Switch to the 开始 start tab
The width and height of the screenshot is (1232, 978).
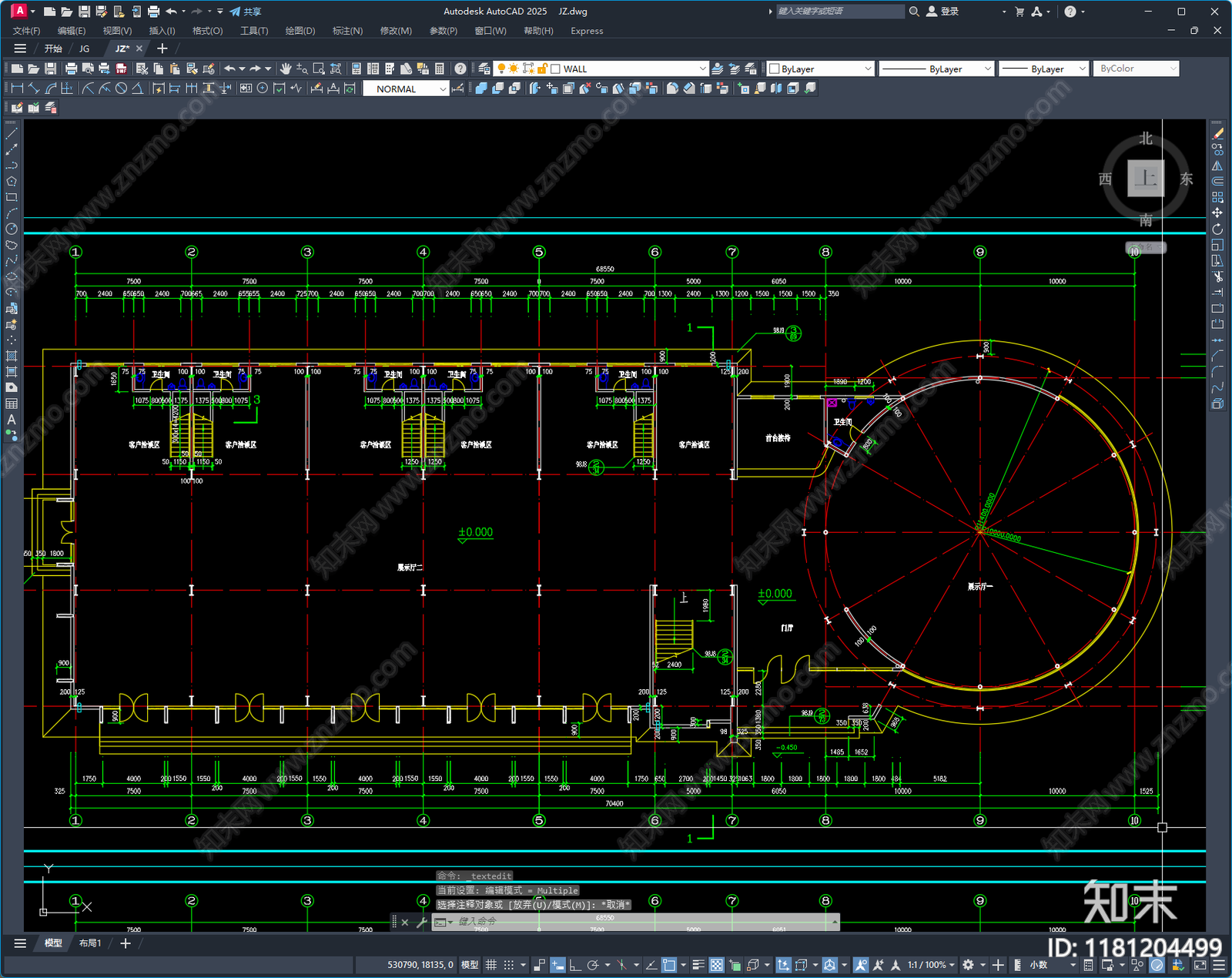tap(53, 49)
